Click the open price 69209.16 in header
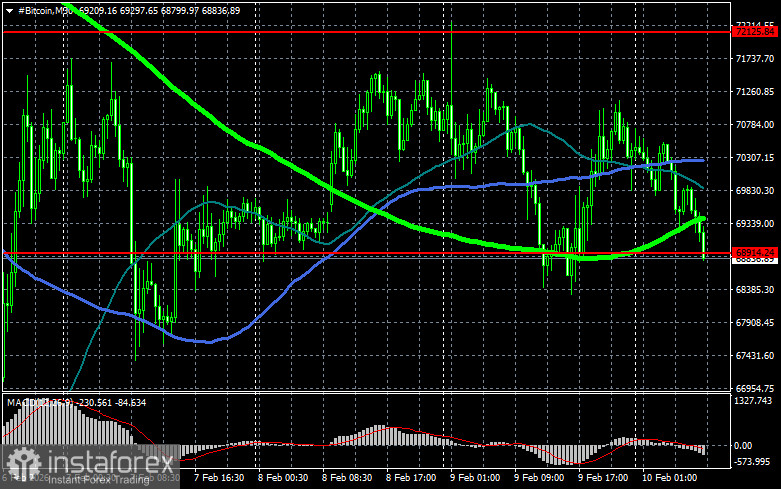 coord(98,10)
